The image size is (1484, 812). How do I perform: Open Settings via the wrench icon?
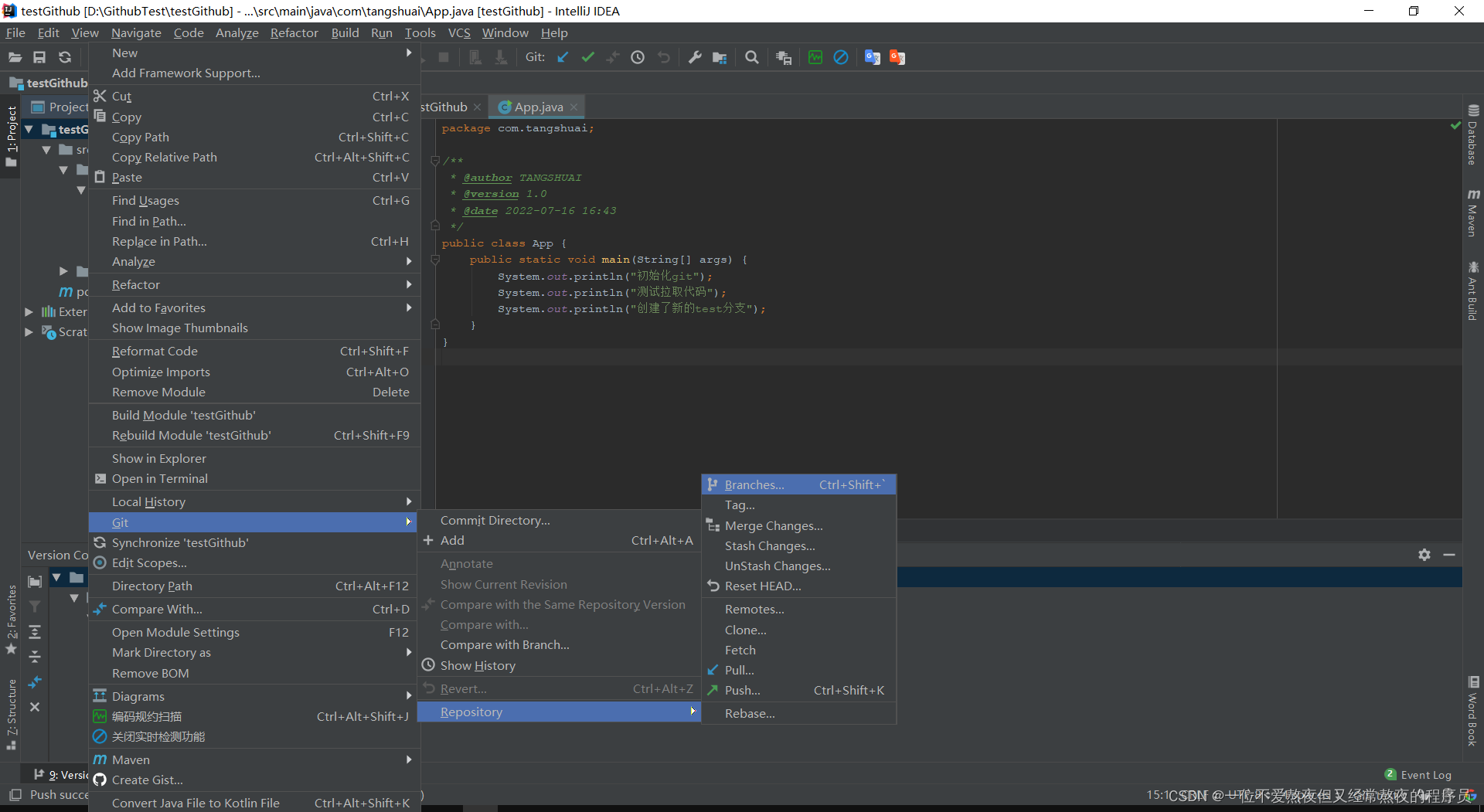click(x=695, y=57)
